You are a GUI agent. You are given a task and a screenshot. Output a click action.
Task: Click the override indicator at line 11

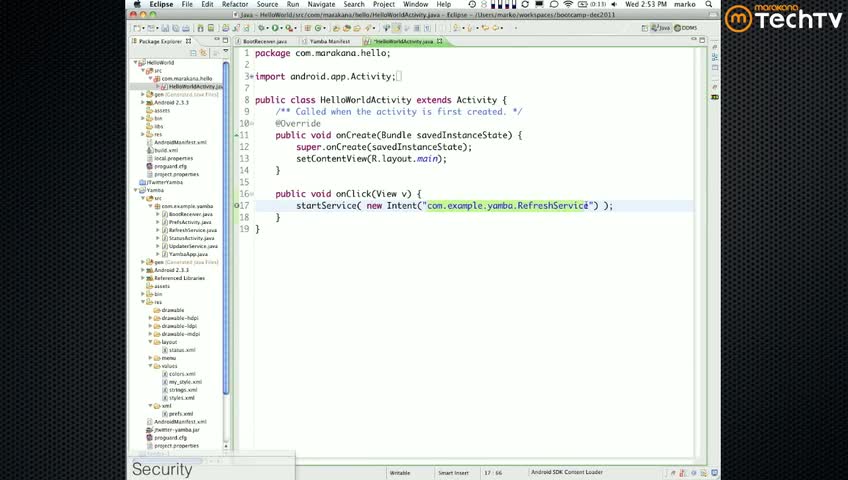236,135
